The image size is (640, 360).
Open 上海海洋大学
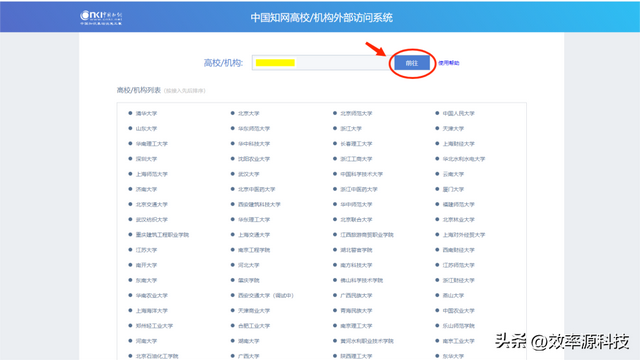pyautogui.click(x=151, y=311)
